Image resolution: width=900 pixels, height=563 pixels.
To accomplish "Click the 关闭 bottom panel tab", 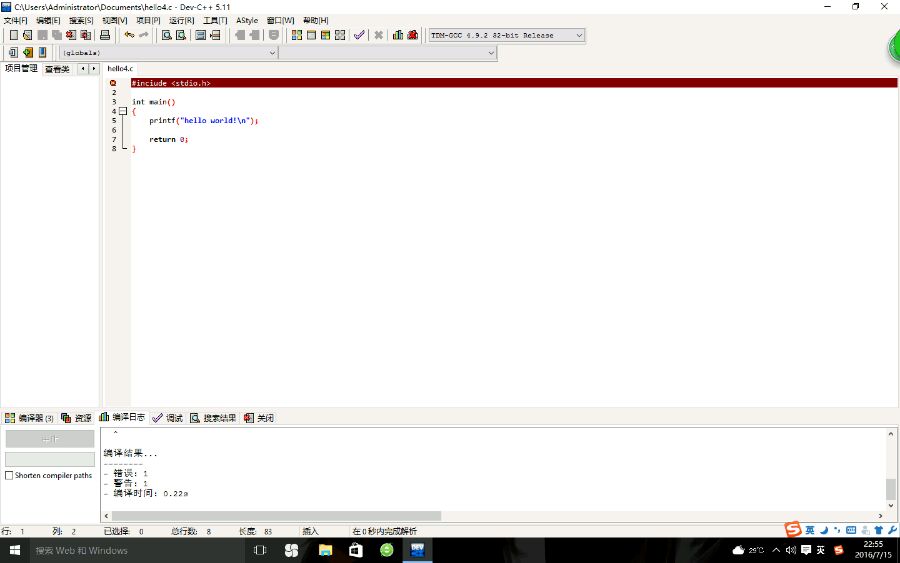I will point(258,418).
